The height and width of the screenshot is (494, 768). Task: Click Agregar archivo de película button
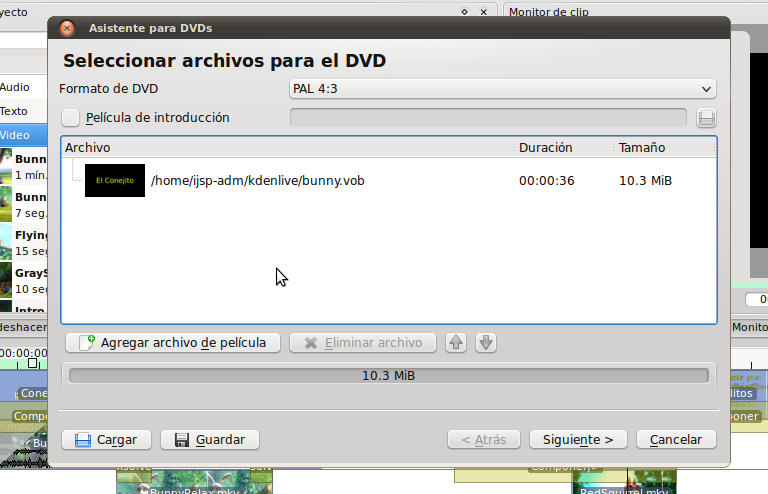173,343
